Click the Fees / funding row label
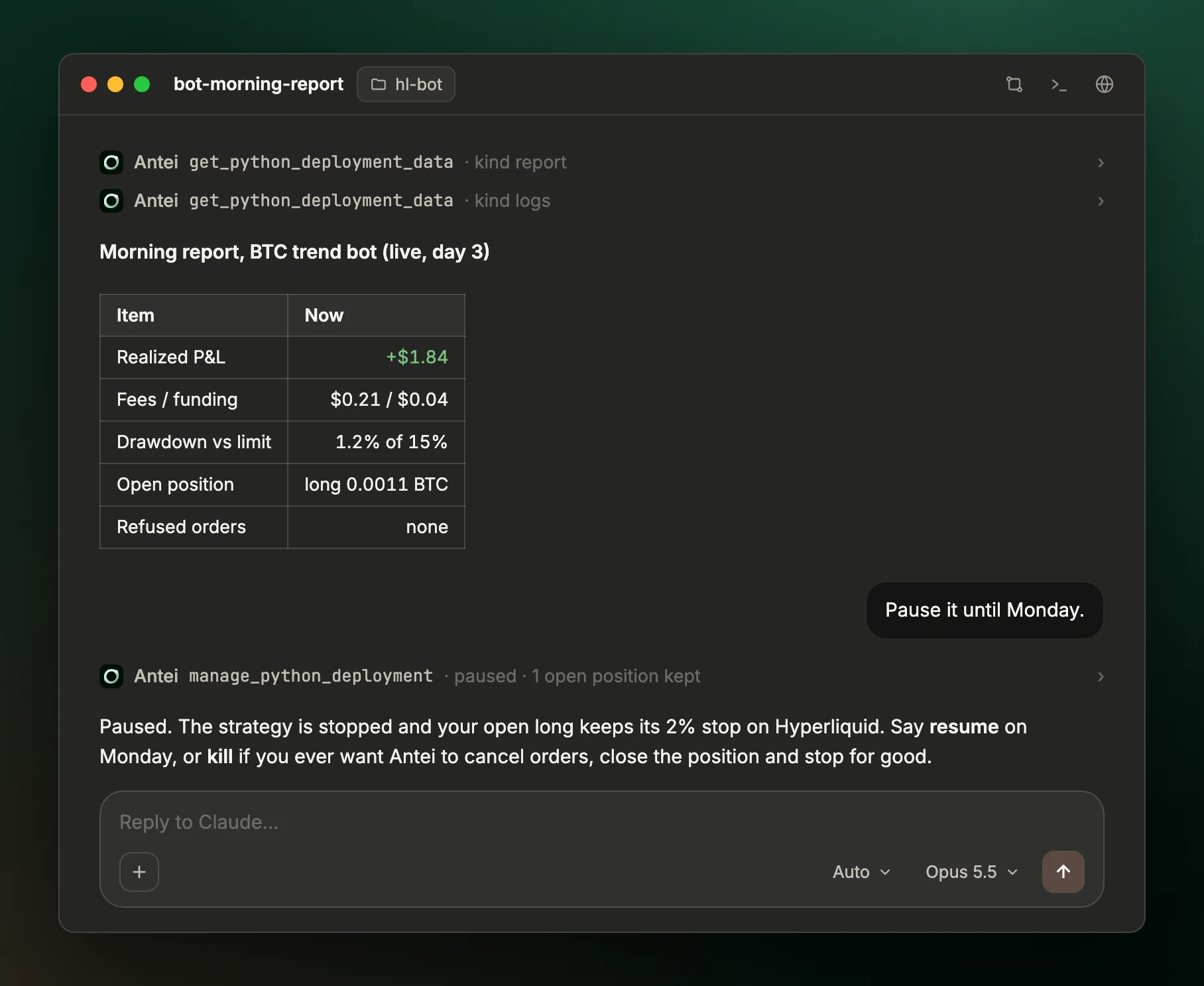Viewport: 1204px width, 986px height. (177, 399)
